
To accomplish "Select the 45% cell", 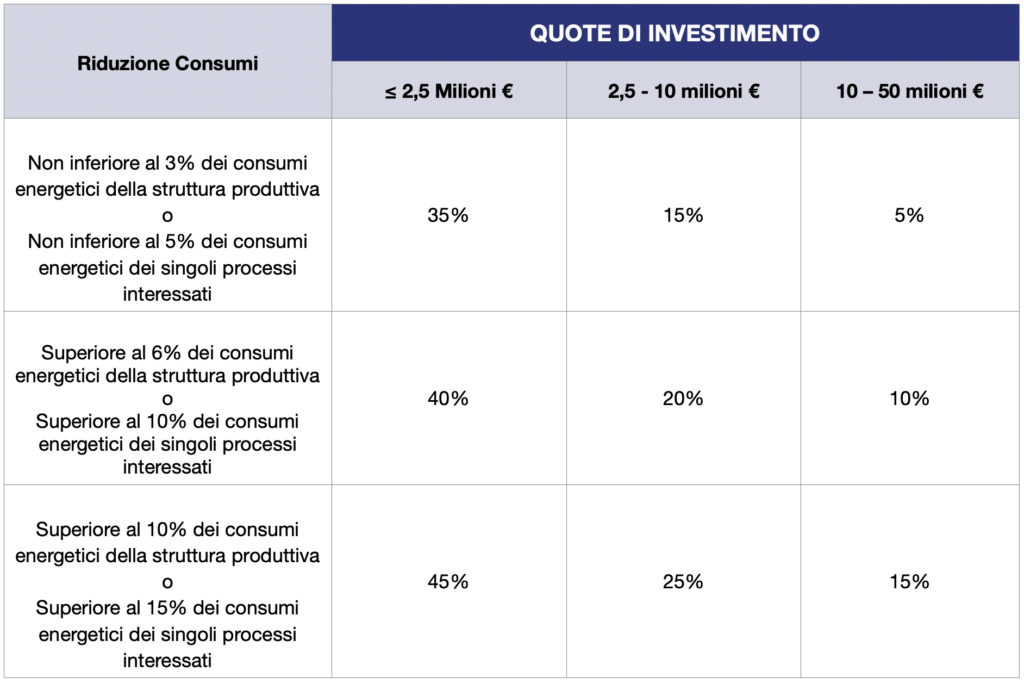I will point(448,581).
